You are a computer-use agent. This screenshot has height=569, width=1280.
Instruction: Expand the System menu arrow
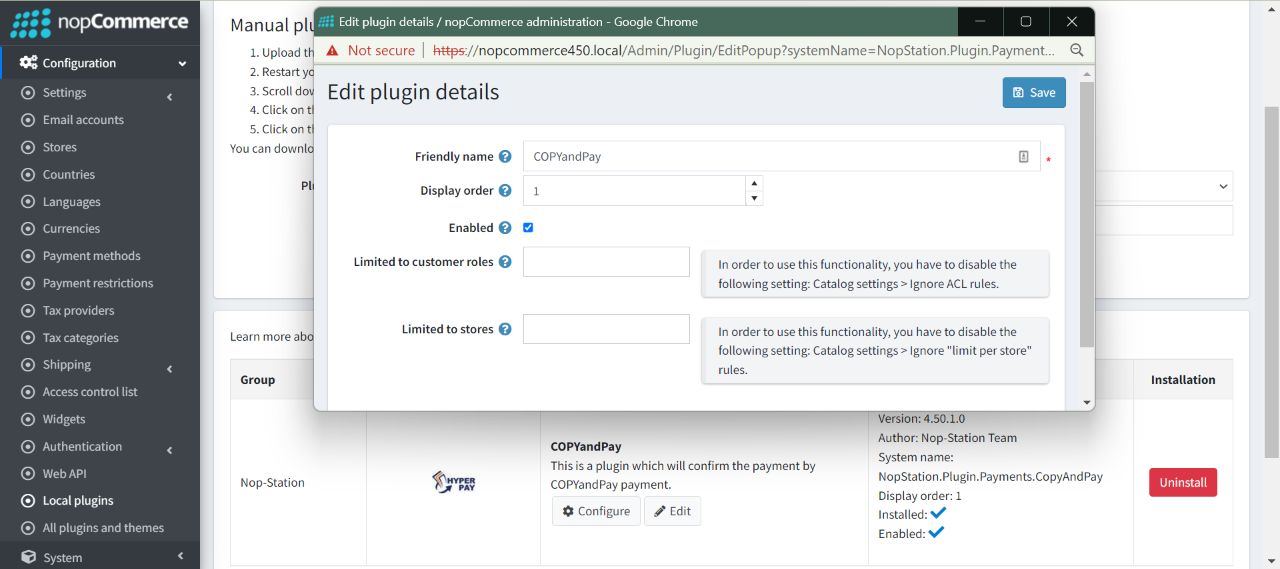181,556
